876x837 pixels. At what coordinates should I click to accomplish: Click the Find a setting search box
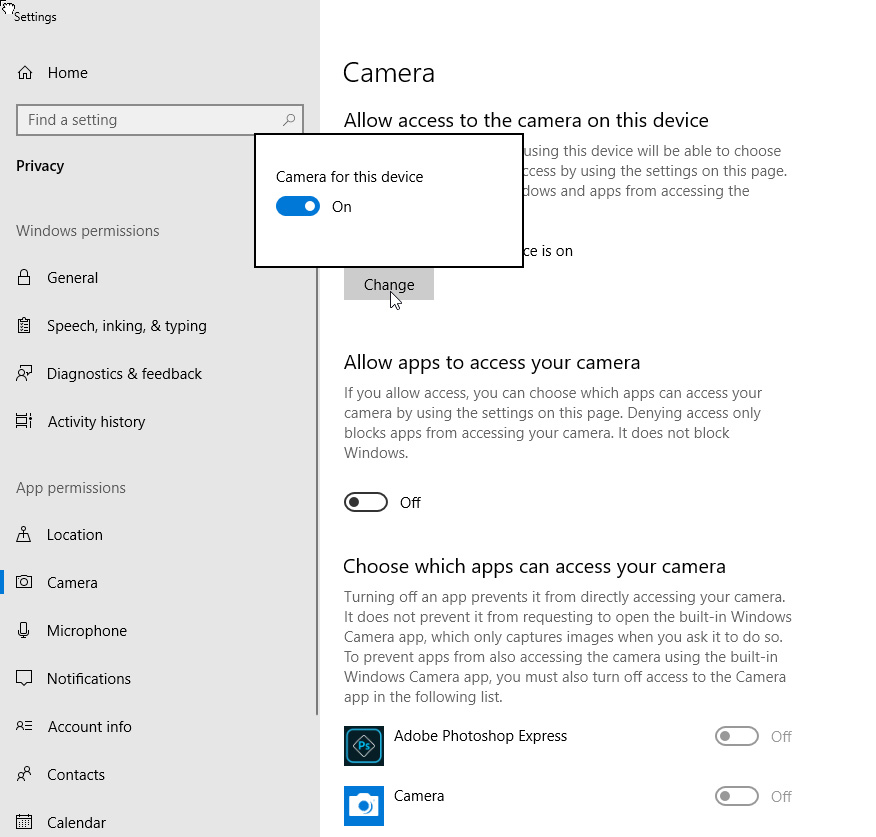click(150, 120)
